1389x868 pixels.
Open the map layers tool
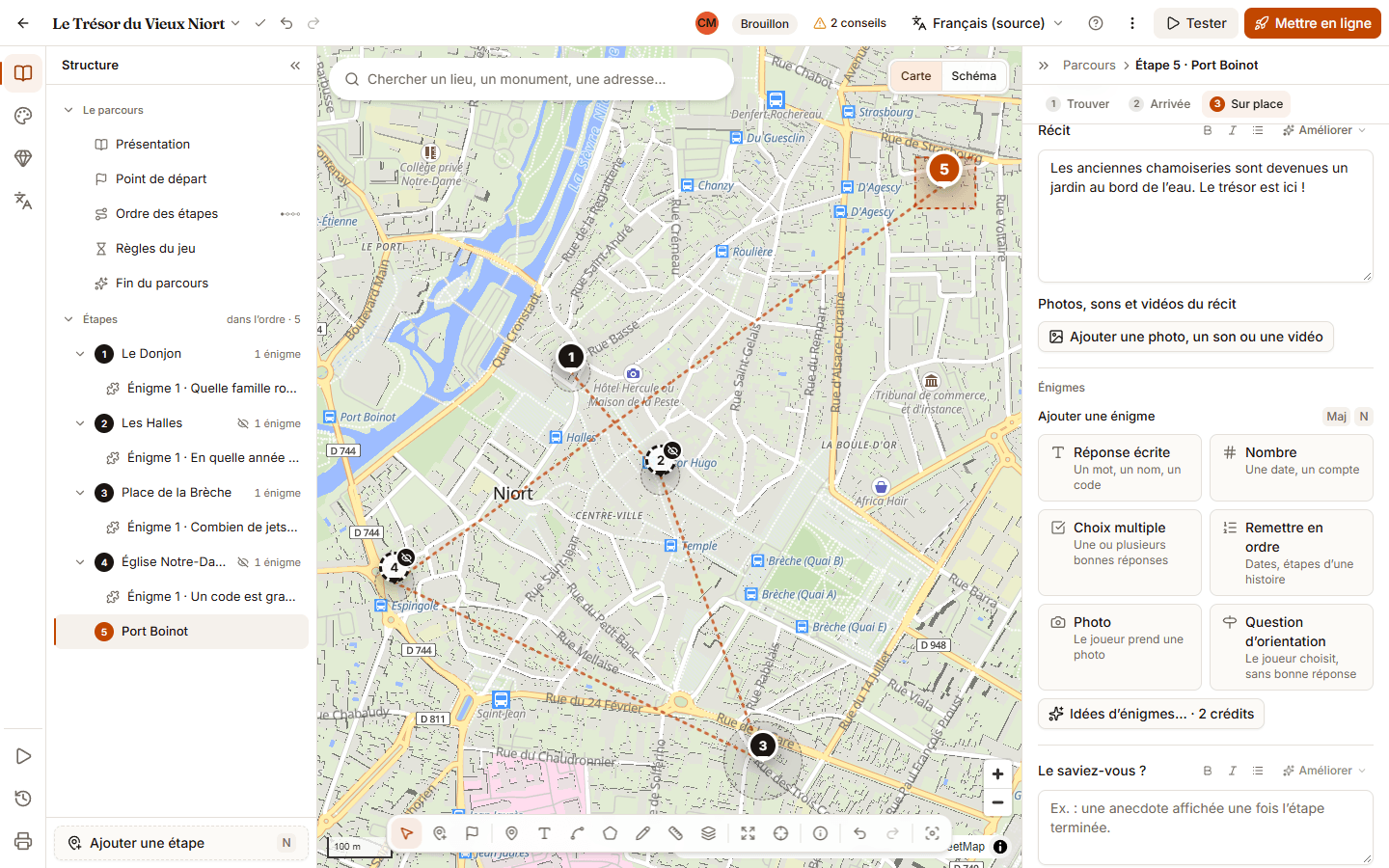tap(708, 833)
